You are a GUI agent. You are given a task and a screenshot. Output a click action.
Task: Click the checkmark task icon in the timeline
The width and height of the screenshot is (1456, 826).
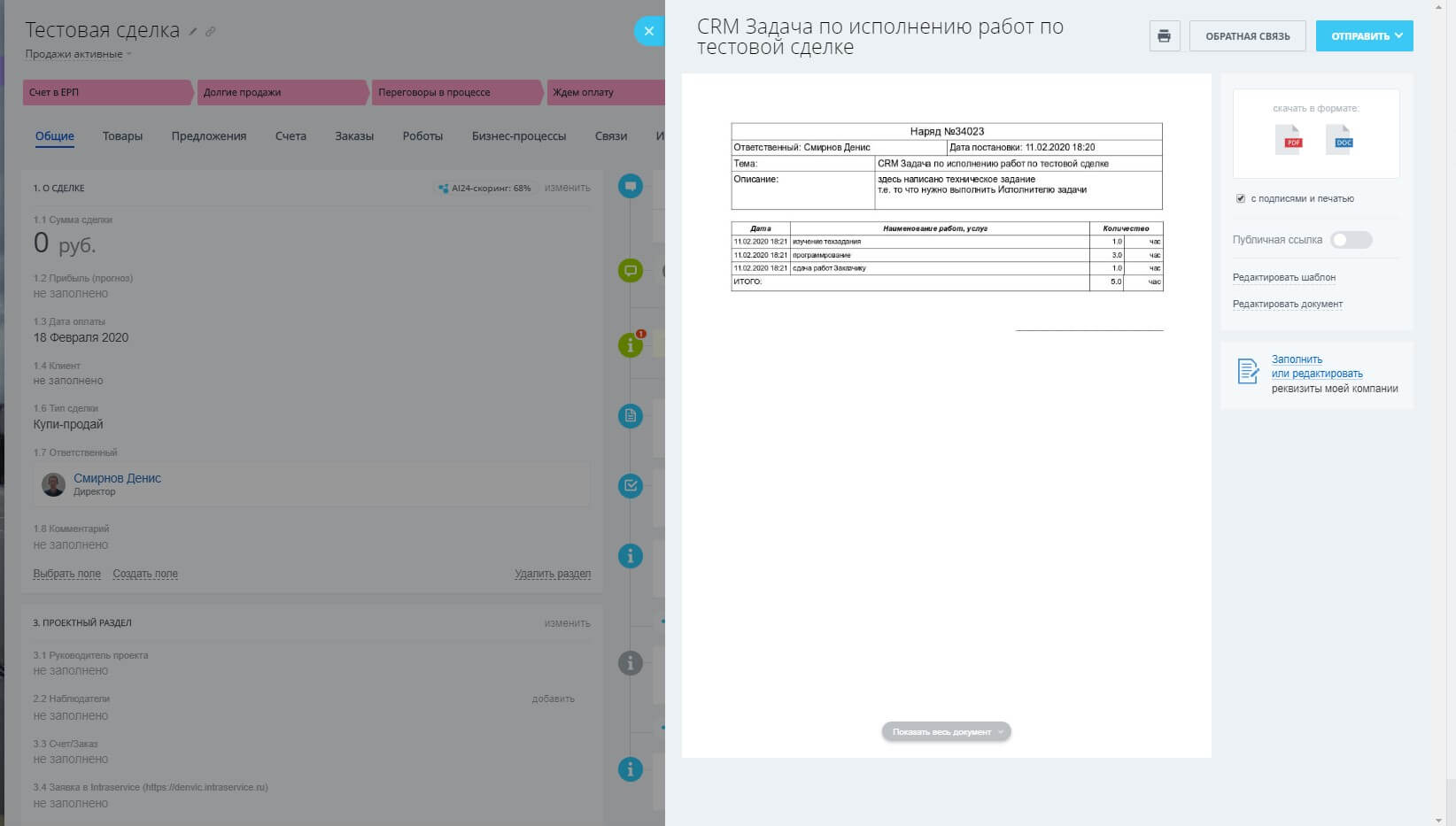(630, 485)
